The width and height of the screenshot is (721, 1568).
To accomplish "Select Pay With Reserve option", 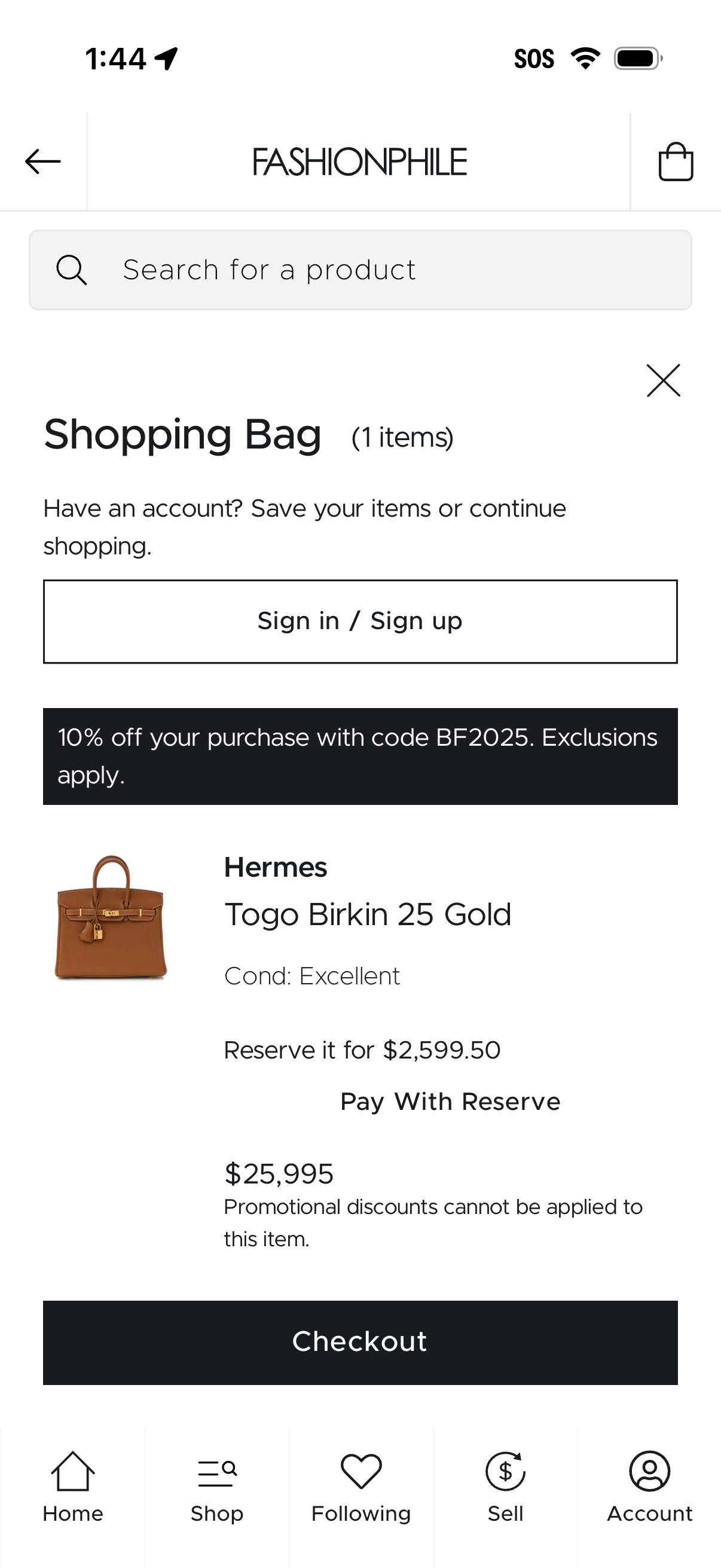I will click(450, 1102).
